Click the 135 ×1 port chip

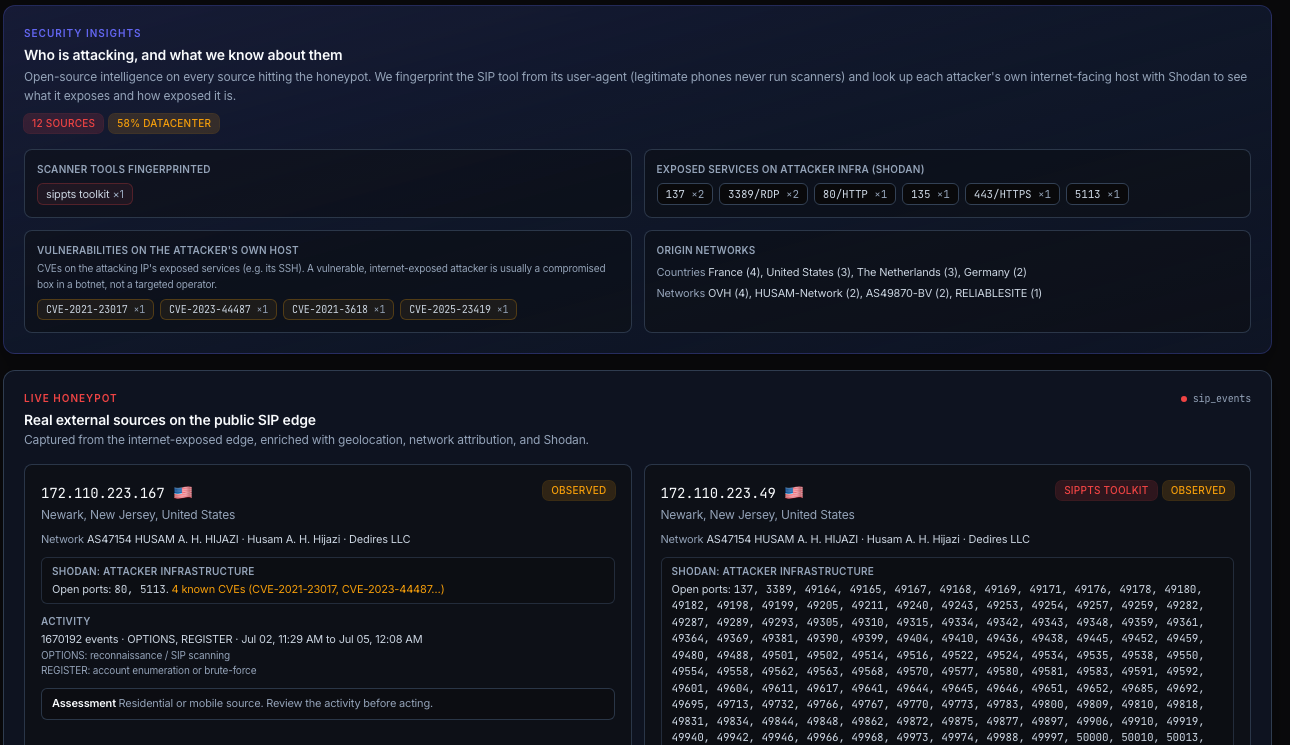click(x=930, y=194)
